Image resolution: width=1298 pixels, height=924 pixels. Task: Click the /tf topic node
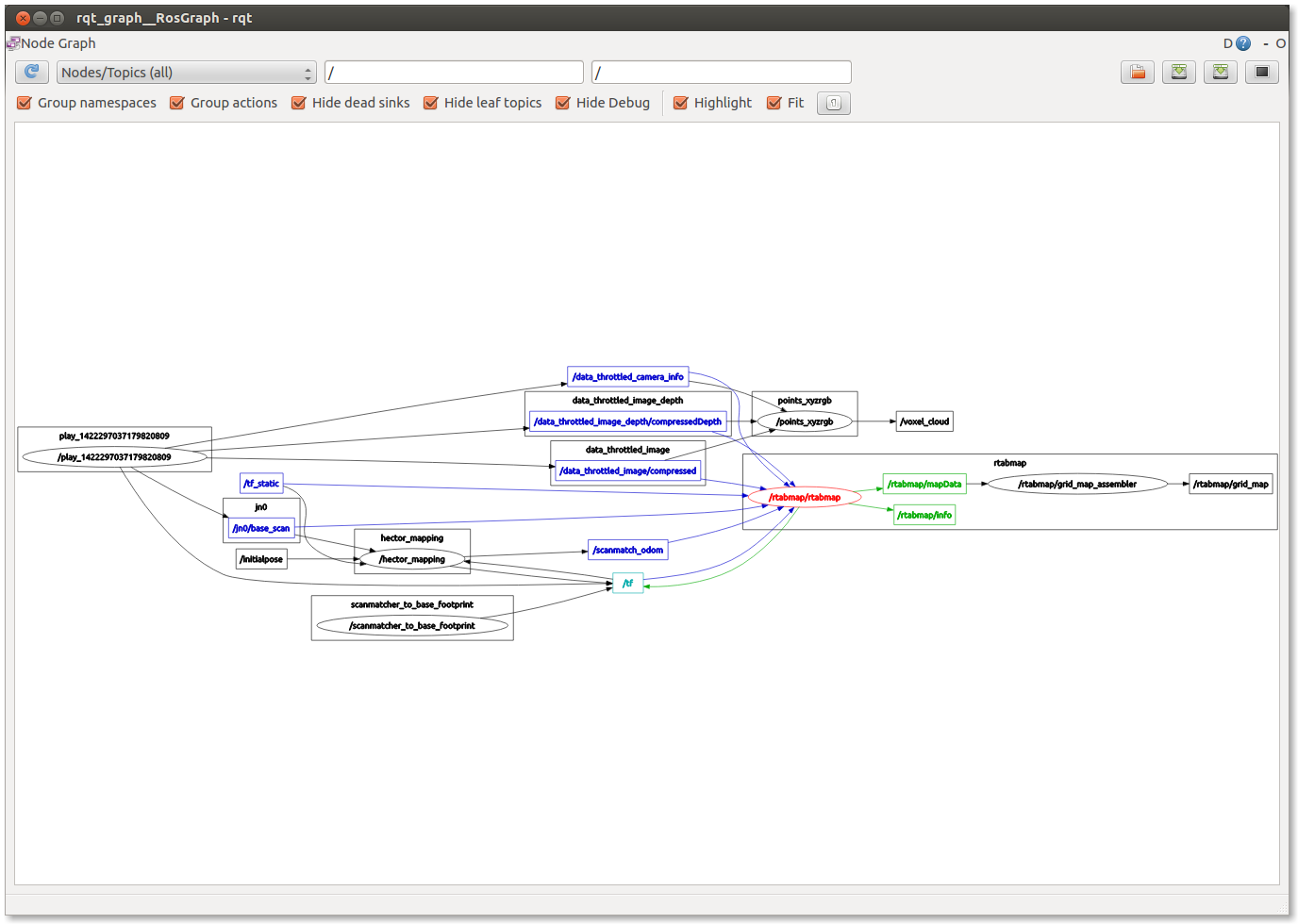pos(628,584)
